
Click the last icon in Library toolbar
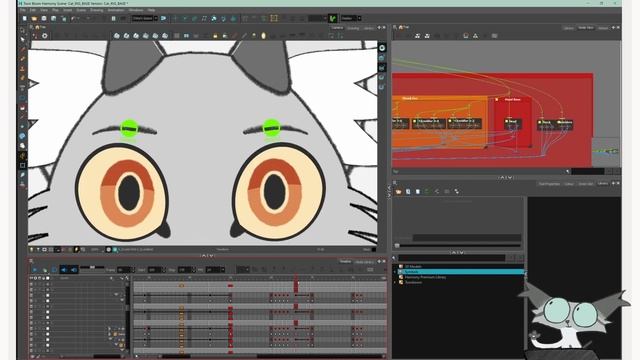pyautogui.click(x=456, y=191)
